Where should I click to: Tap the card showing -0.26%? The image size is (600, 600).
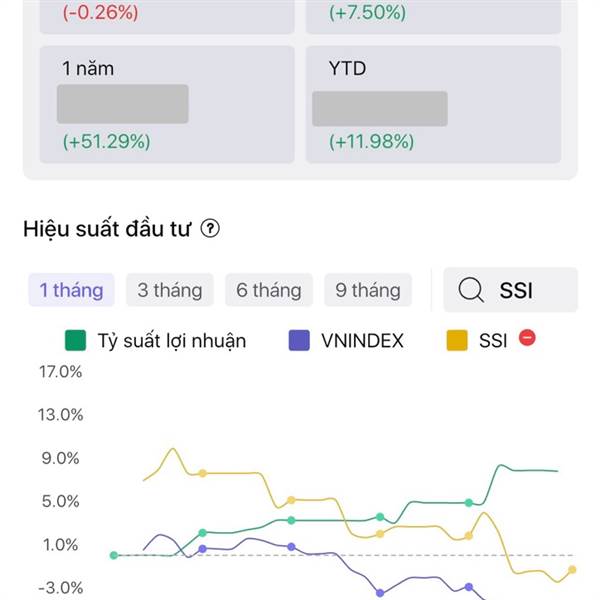(167, 16)
